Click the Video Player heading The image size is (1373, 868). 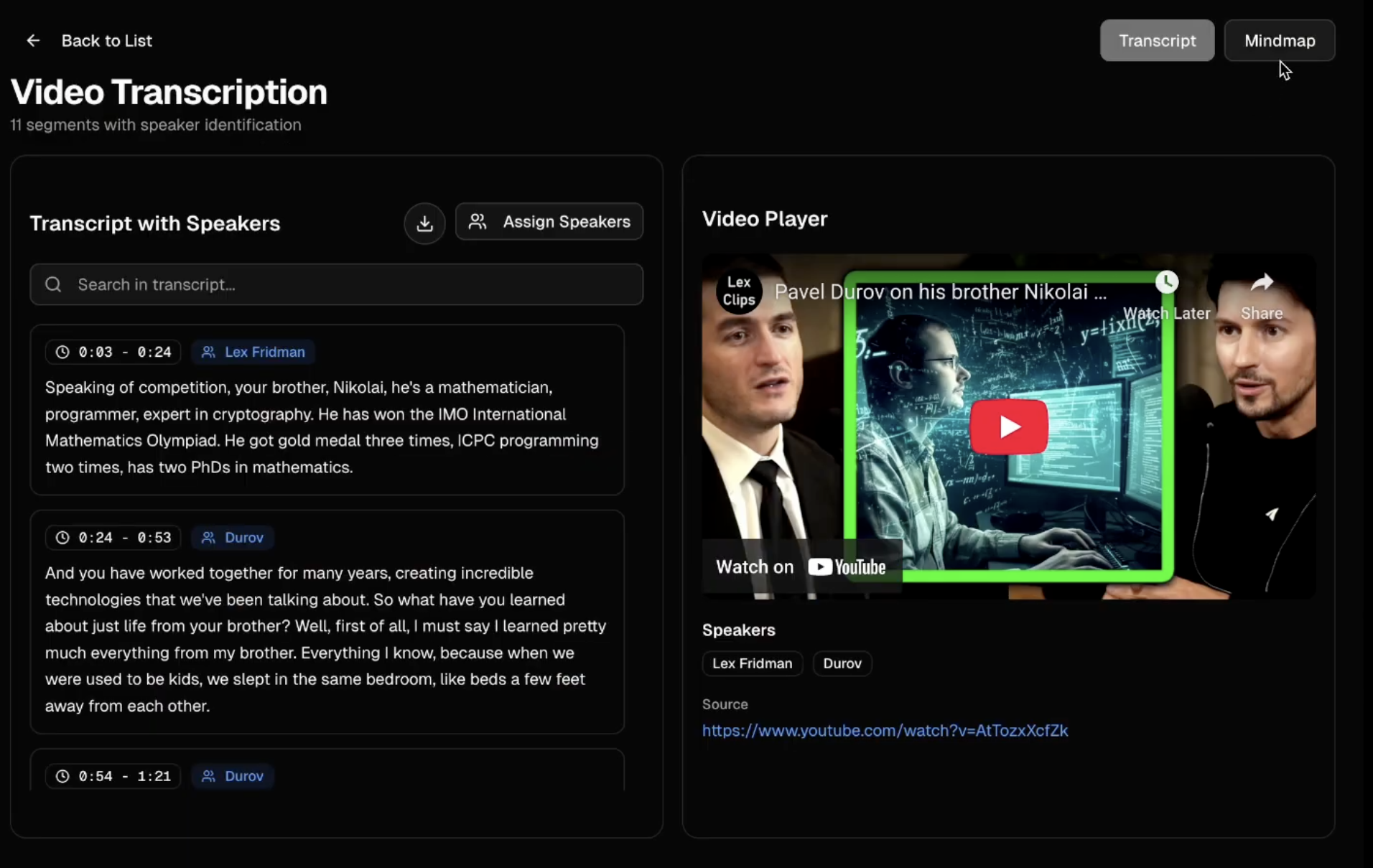coord(765,219)
